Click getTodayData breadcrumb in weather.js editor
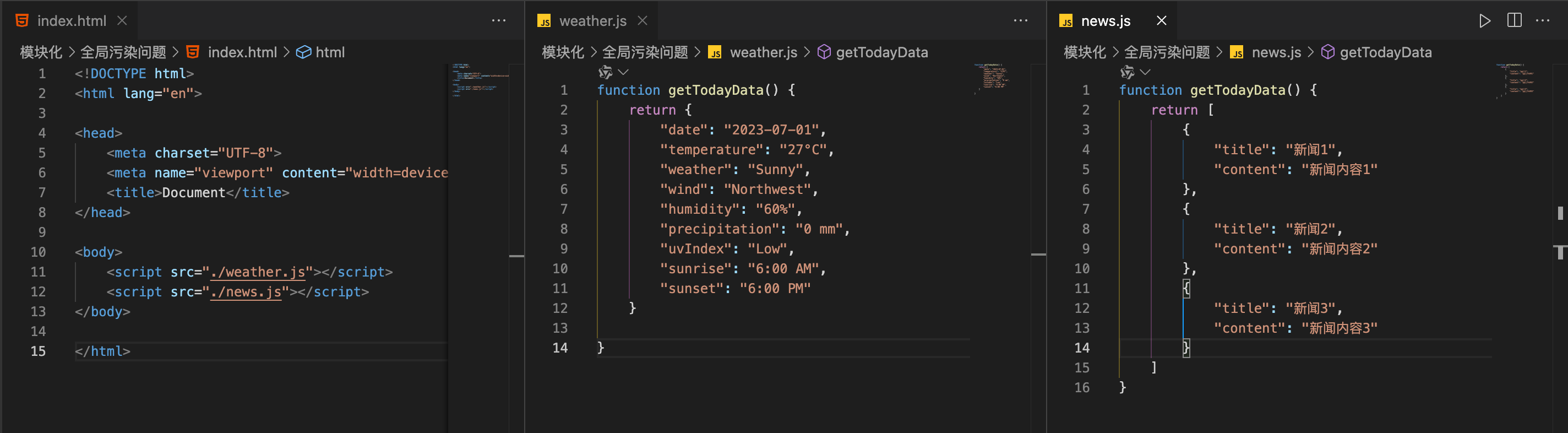Viewport: 1568px width, 433px height. [x=882, y=52]
